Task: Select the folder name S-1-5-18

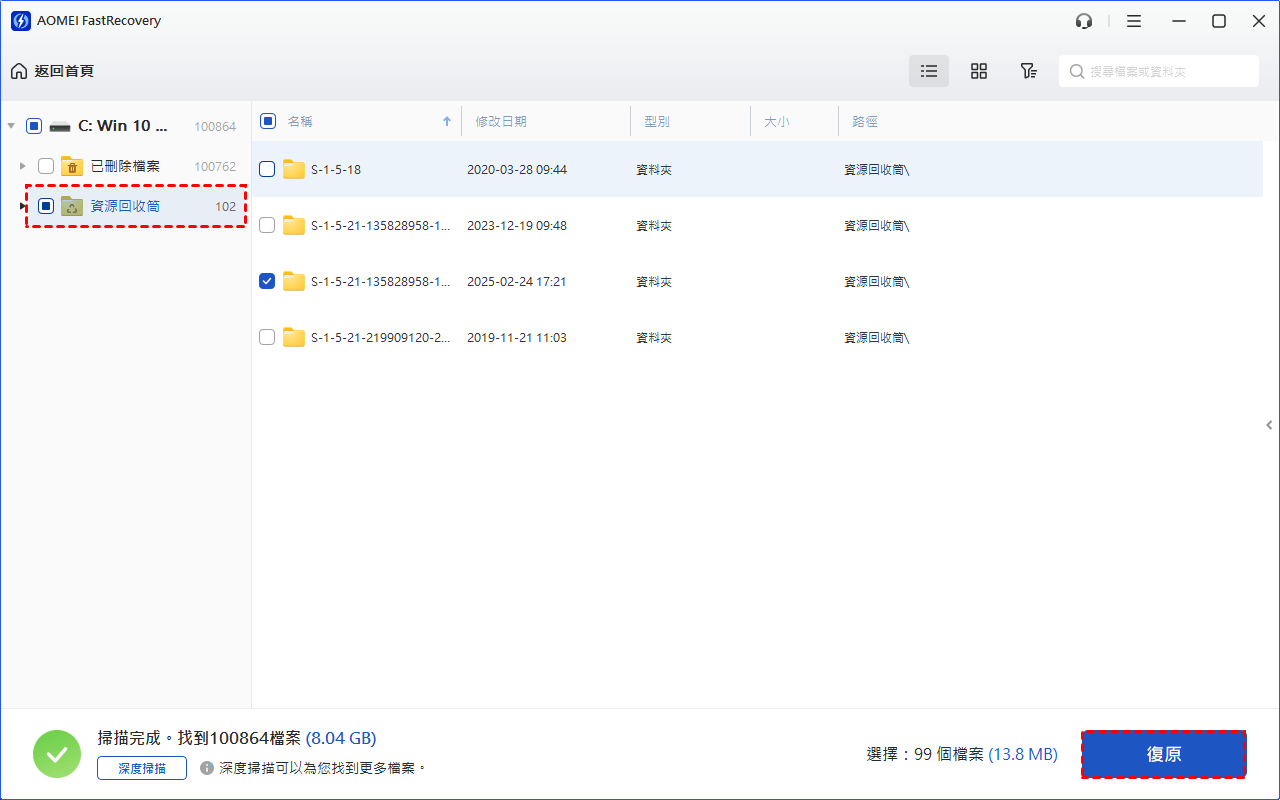Action: (x=336, y=169)
